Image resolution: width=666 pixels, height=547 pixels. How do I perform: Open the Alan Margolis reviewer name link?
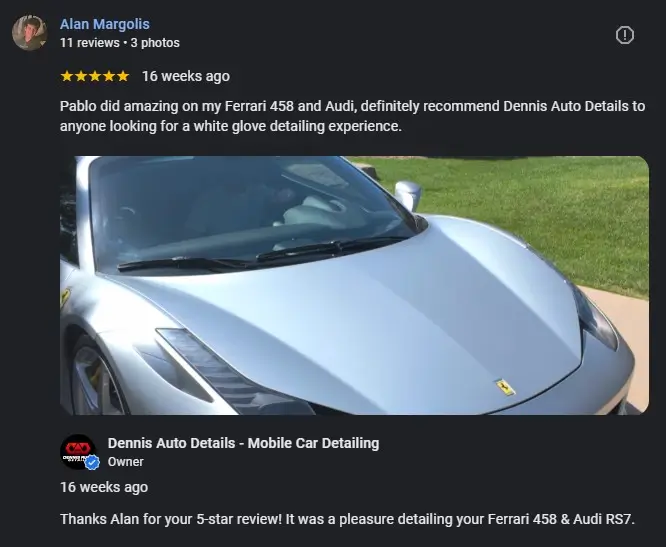coord(104,24)
